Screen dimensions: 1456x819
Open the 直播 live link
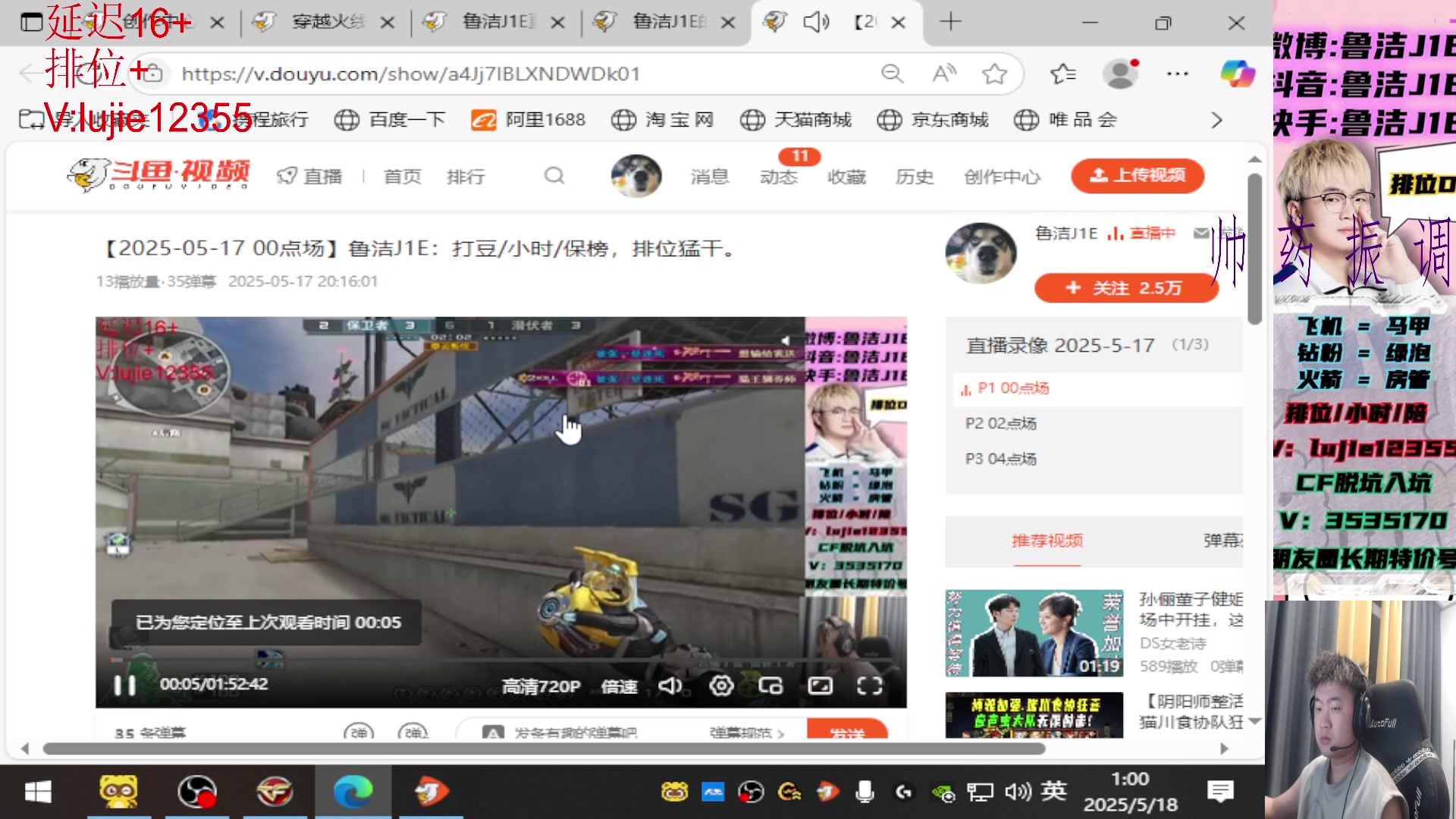[309, 177]
